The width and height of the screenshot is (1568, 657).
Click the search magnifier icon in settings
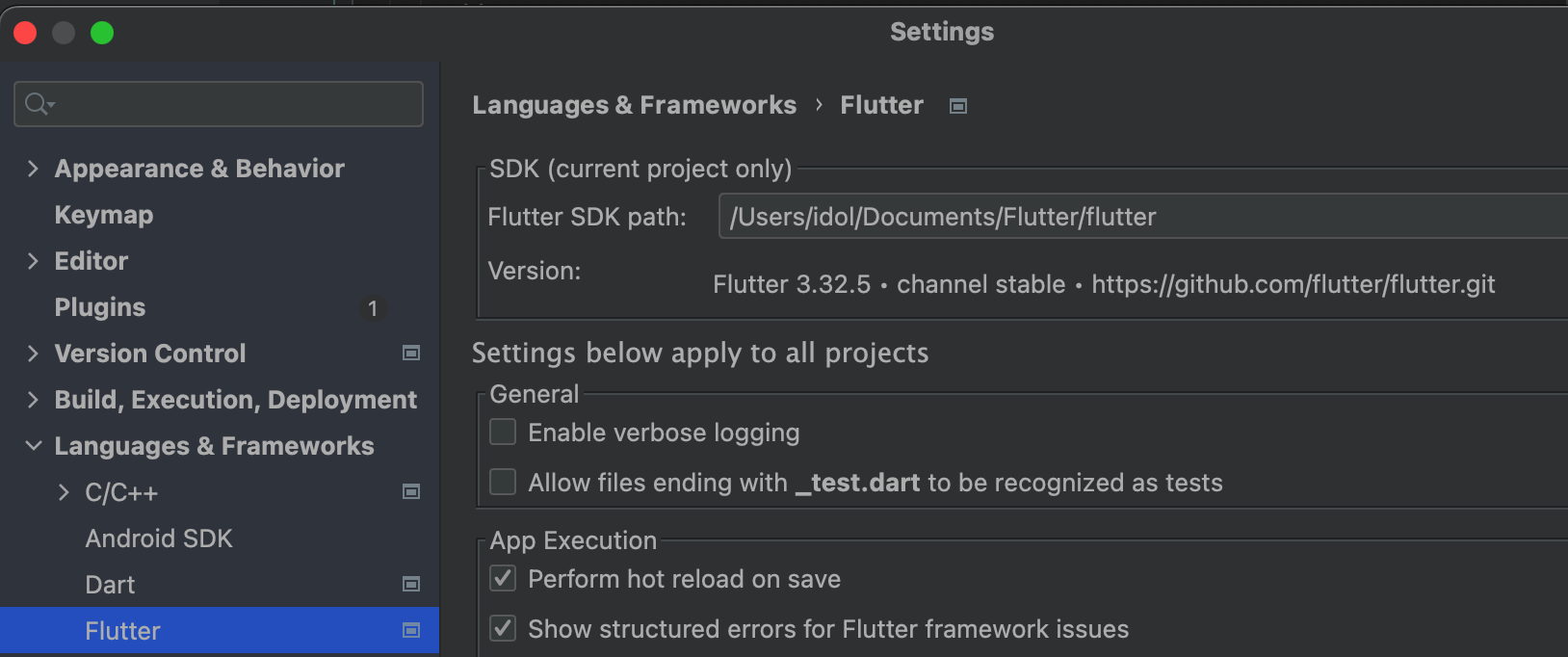pos(39,104)
